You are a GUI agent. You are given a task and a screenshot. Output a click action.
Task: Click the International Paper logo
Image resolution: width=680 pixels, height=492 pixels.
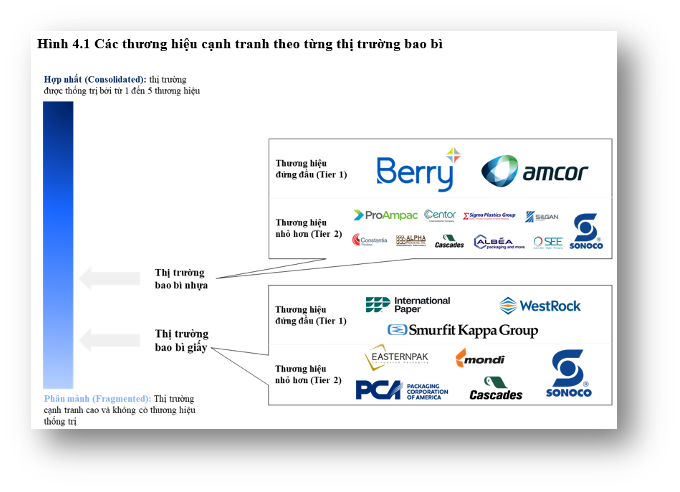408,305
